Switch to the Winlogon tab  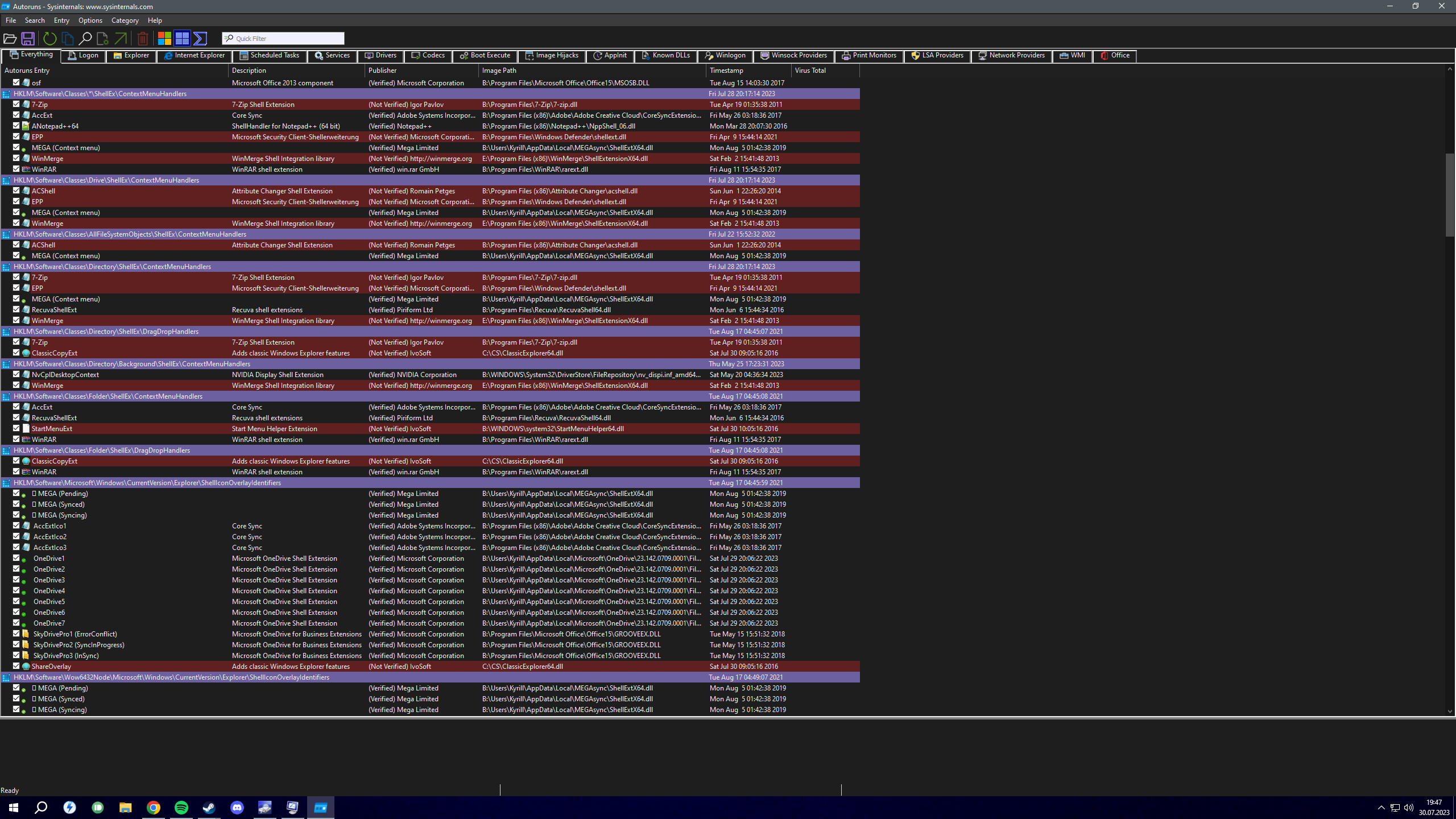pyautogui.click(x=725, y=56)
